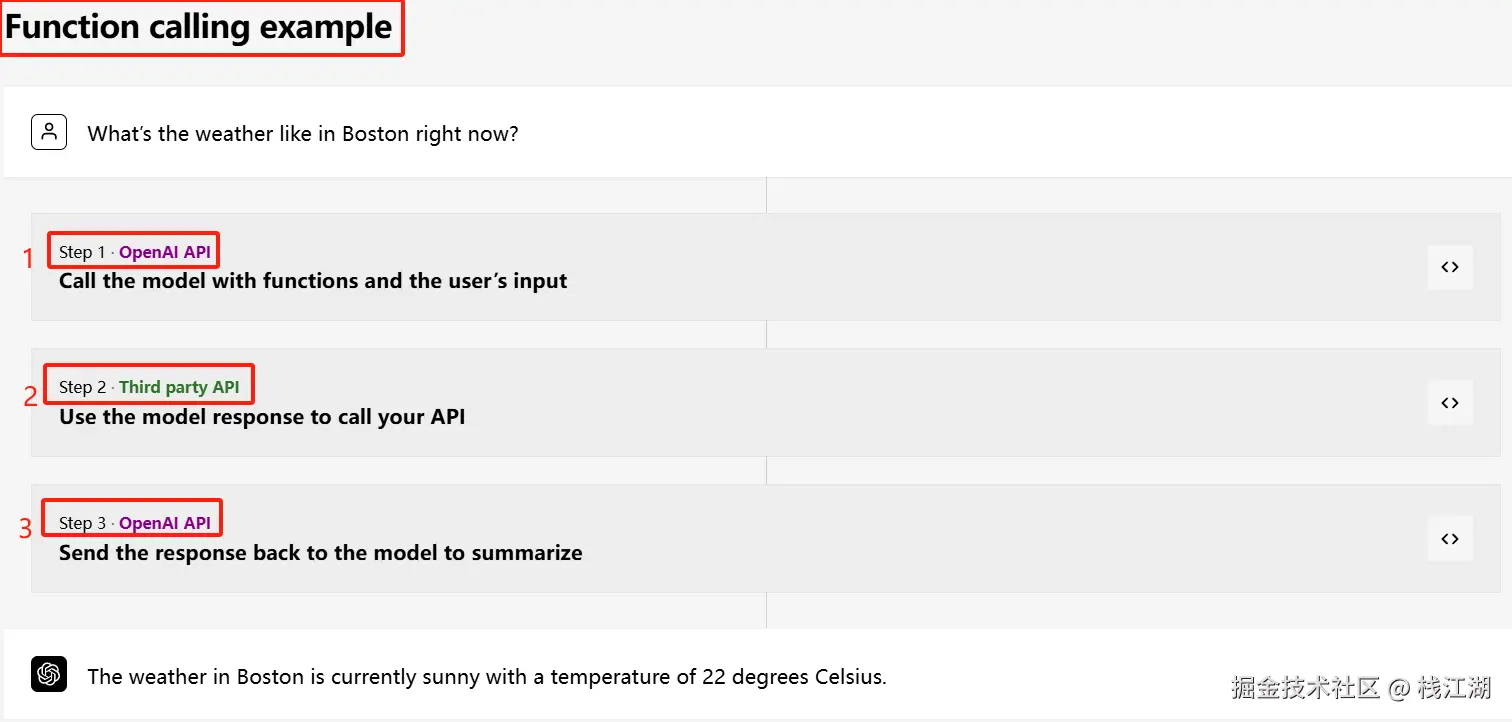Expand "Use the model response to call your API"
Screen dimensions: 1512x722
click(262, 417)
